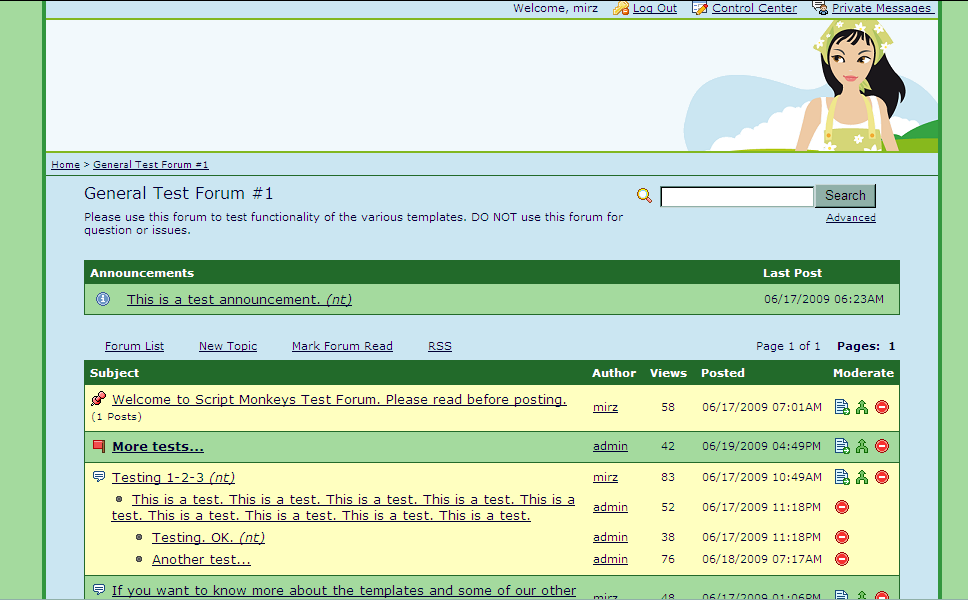Click the Subject column header

[x=114, y=373]
